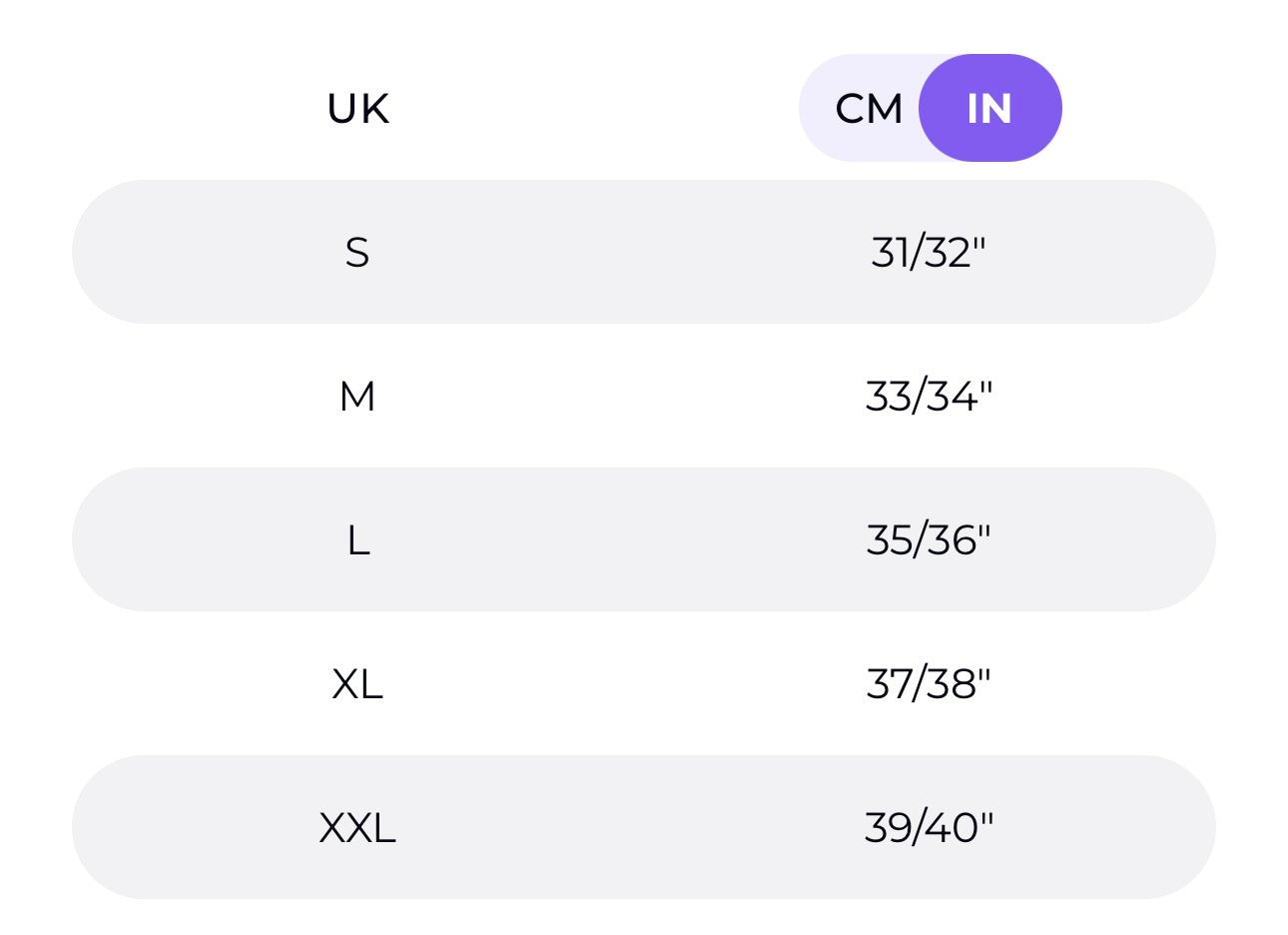Switch measurement units to CM
This screenshot has height=935, width=1288.
click(867, 109)
